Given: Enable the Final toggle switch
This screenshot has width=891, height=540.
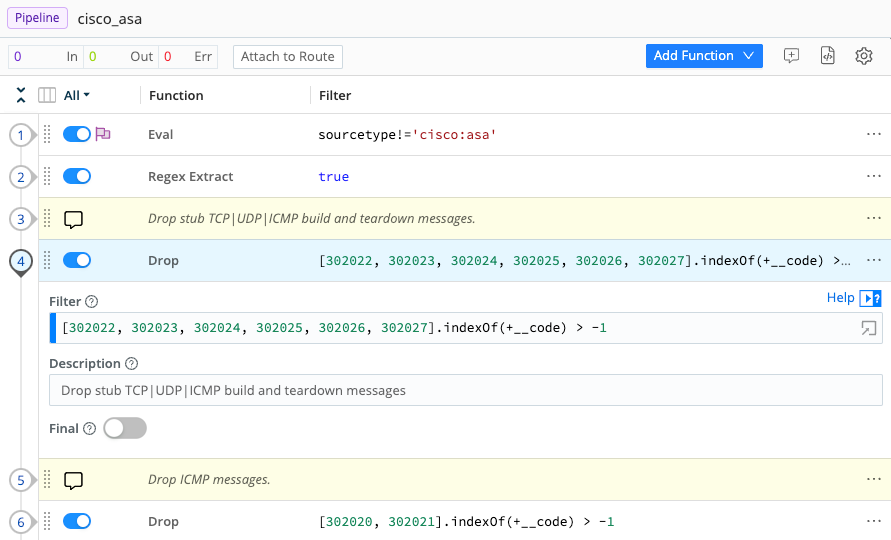Looking at the screenshot, I should pyautogui.click(x=125, y=428).
